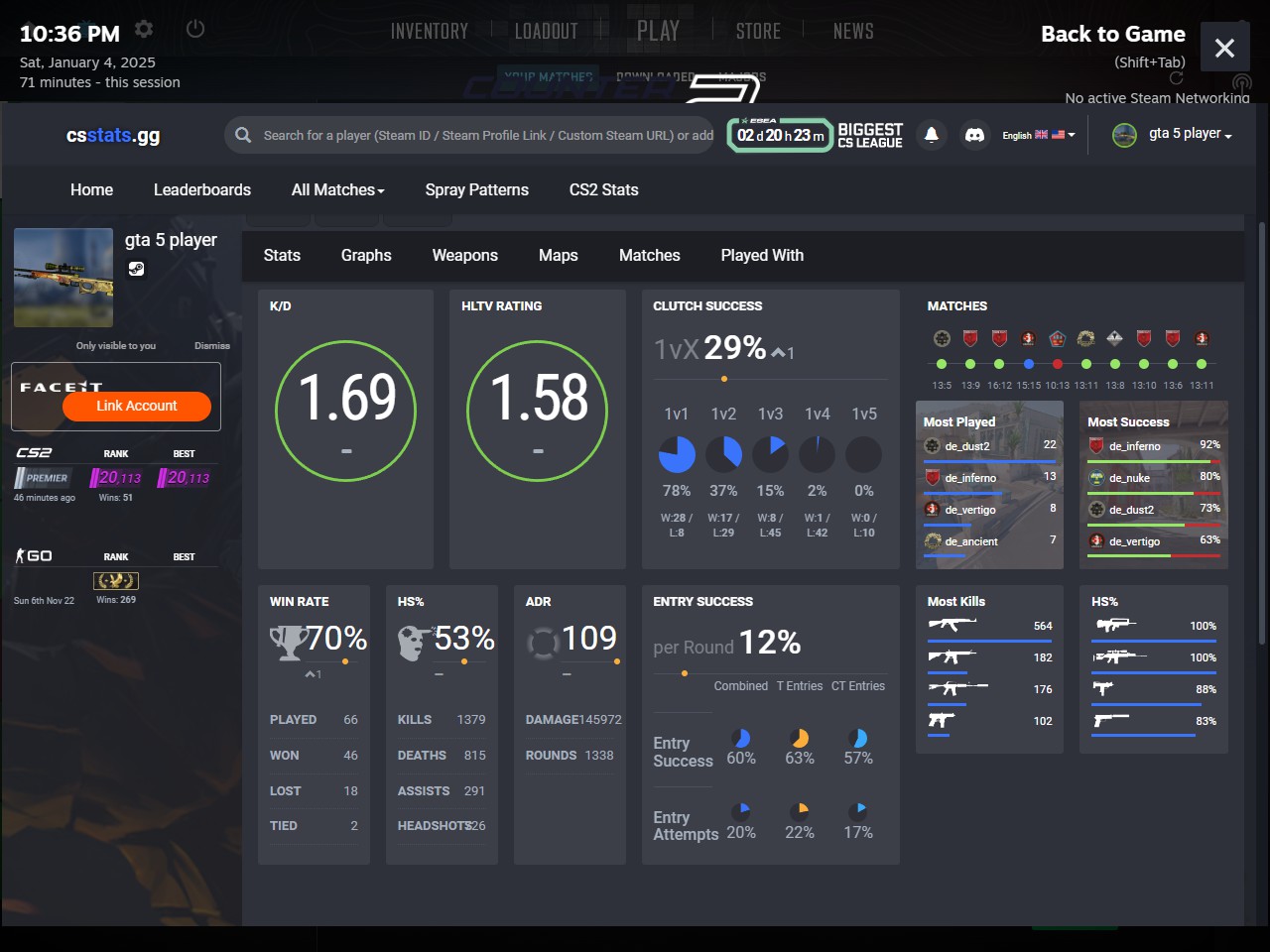1270x952 pixels.
Task: Click the weapon icon with 564 kills
Action: click(952, 625)
